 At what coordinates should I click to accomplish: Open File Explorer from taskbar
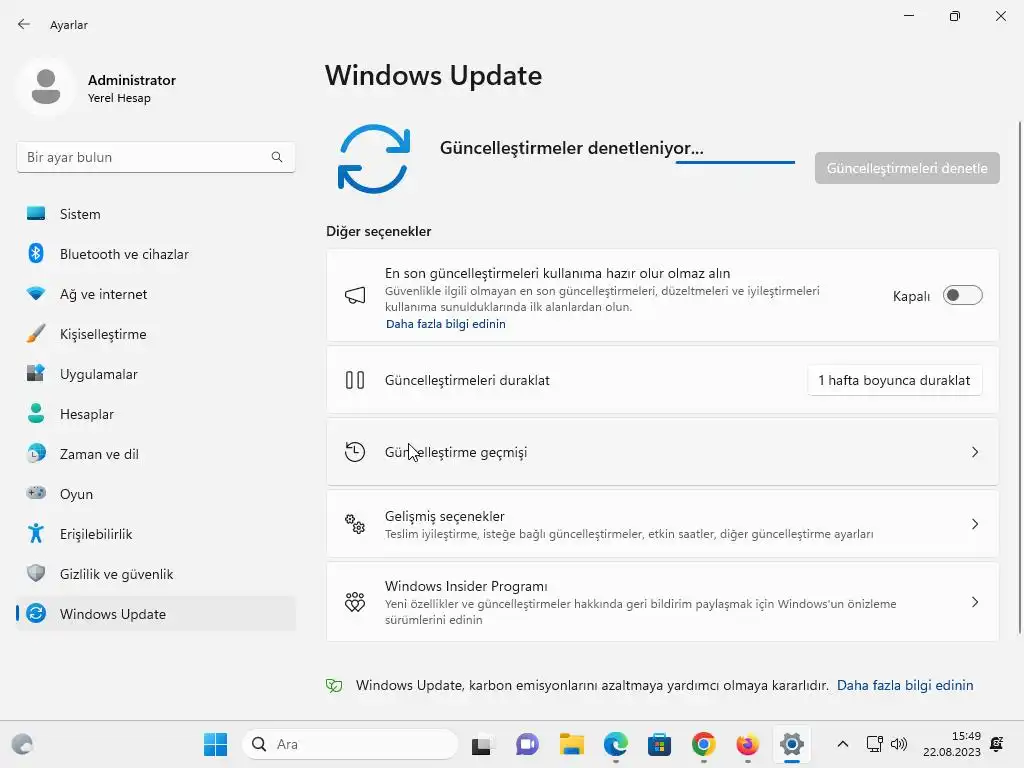[571, 744]
